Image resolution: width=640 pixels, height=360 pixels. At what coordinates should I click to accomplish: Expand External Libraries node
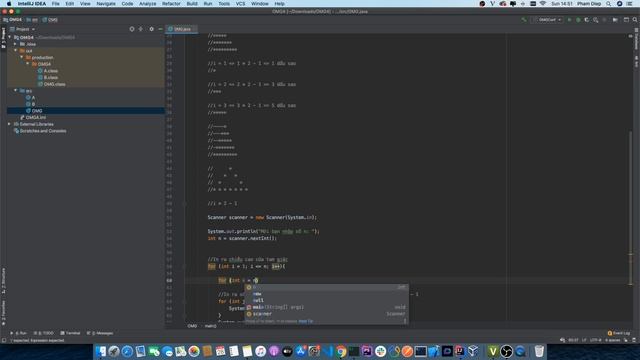[x=9, y=124]
